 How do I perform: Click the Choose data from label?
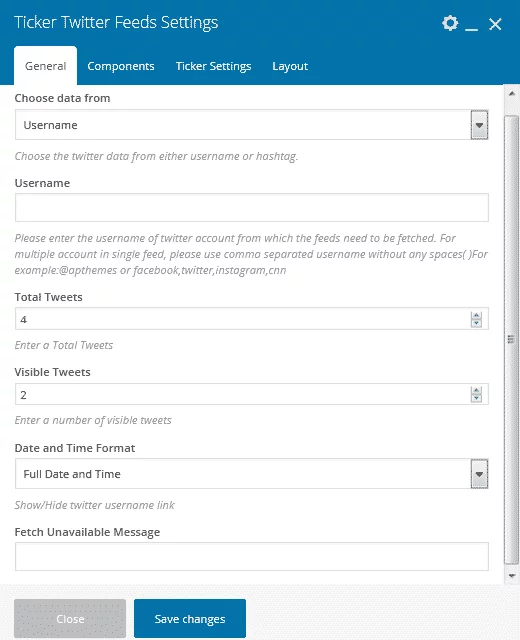click(62, 98)
